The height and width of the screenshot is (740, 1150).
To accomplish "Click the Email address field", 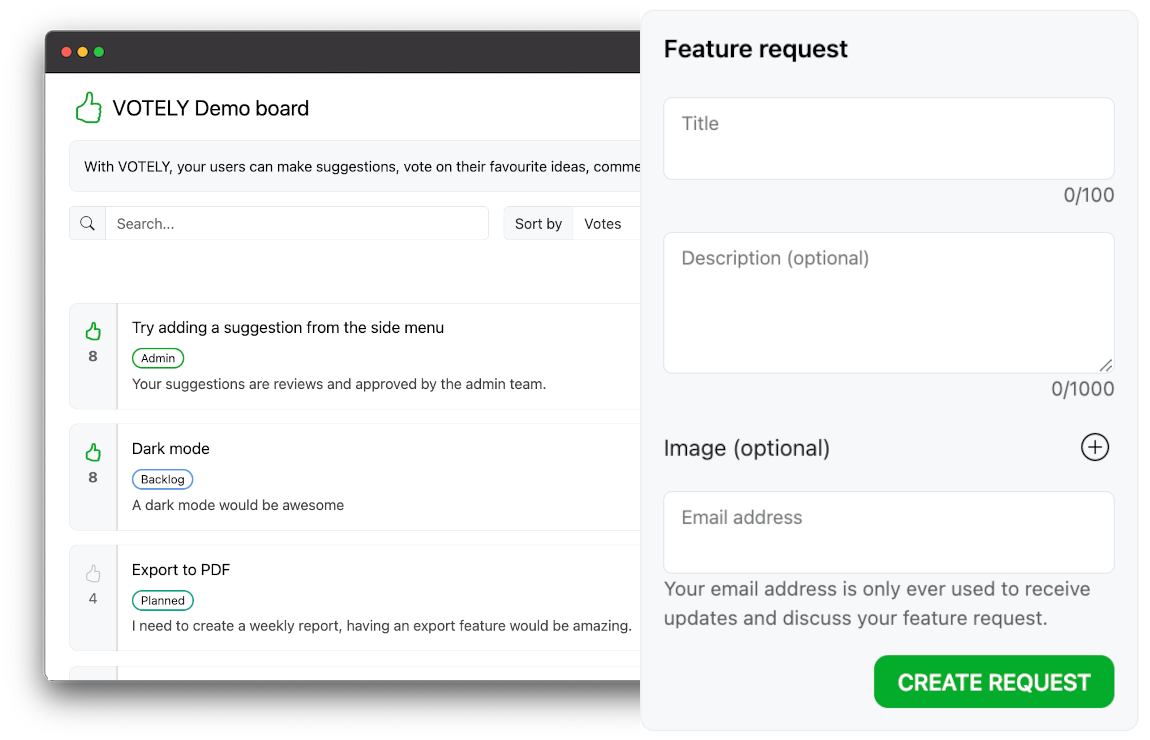I will tap(888, 532).
